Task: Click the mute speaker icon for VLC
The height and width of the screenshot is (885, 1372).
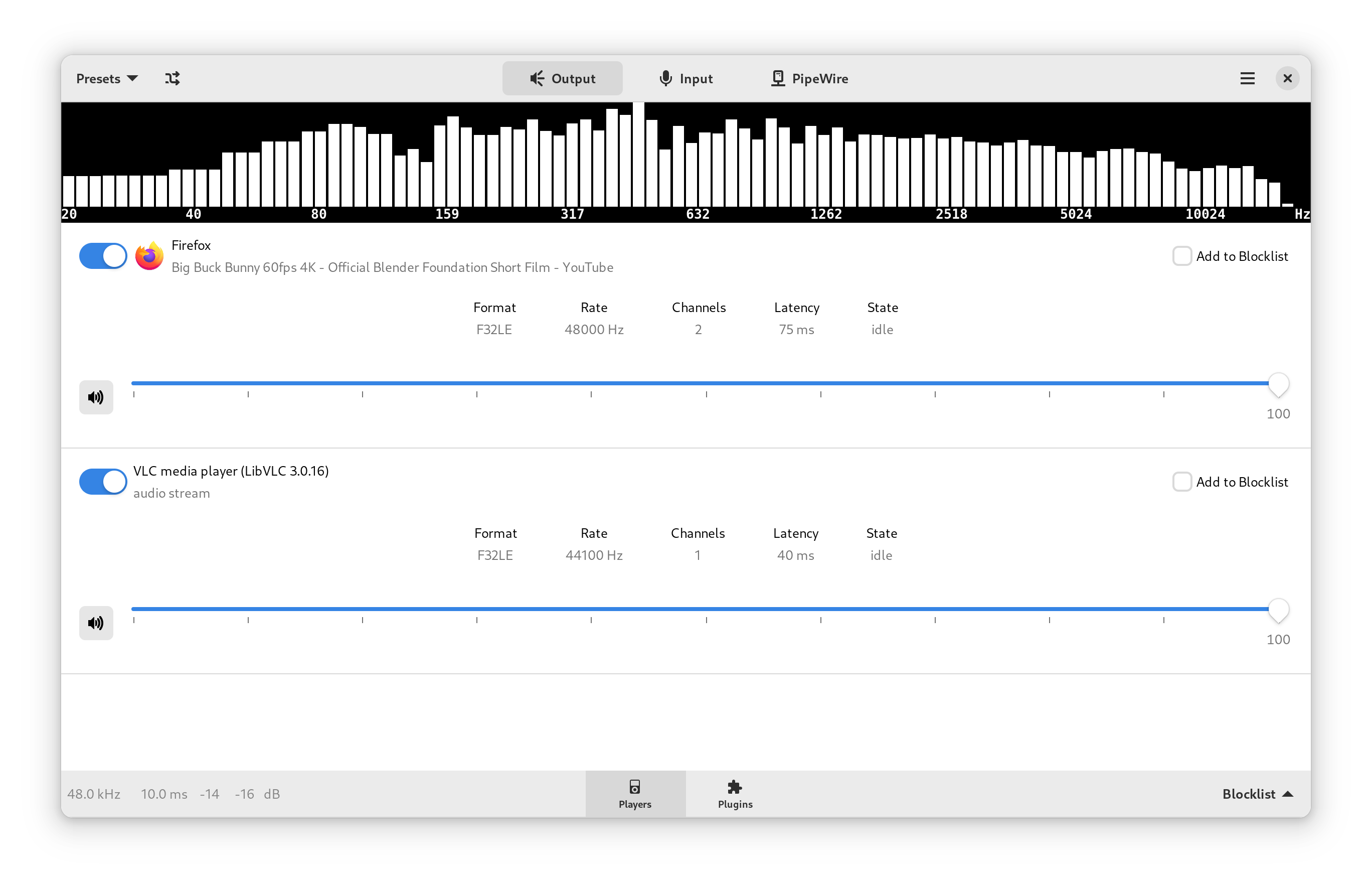Action: 97,621
